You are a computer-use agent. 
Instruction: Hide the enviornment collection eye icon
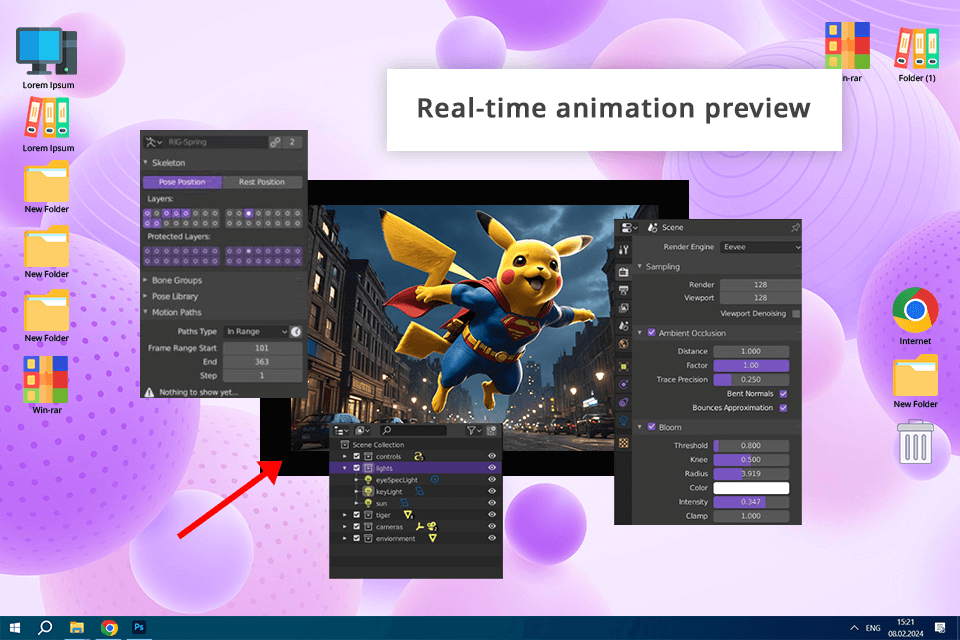(492, 538)
